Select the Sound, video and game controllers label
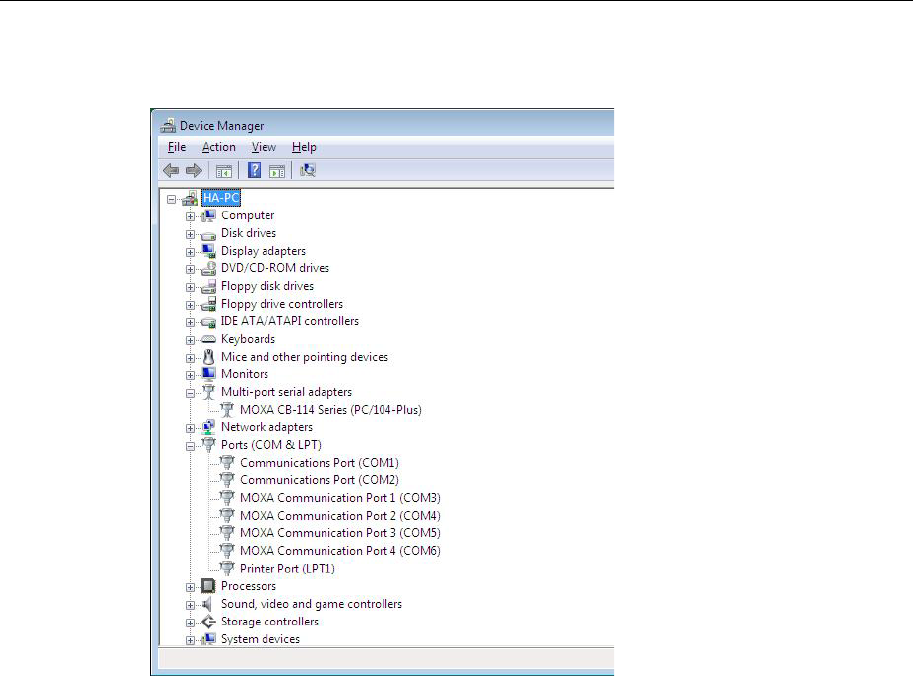913x676 pixels. [311, 604]
